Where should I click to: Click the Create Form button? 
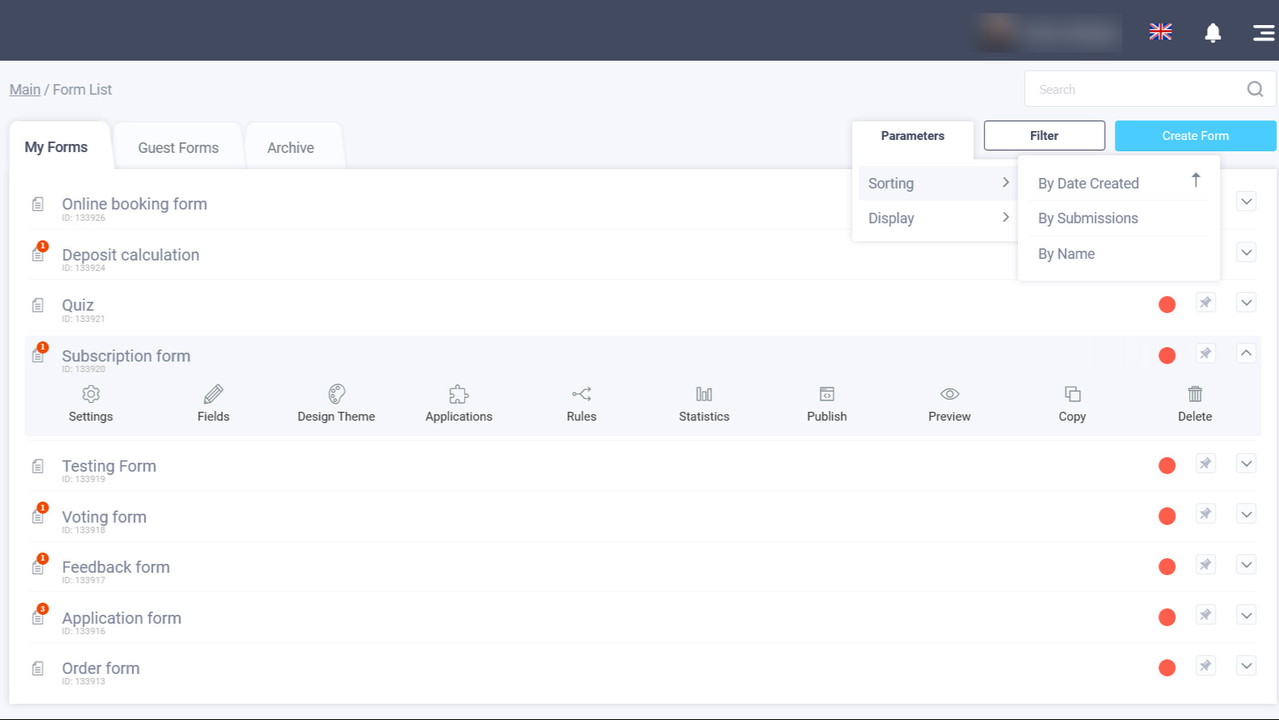(1195, 136)
